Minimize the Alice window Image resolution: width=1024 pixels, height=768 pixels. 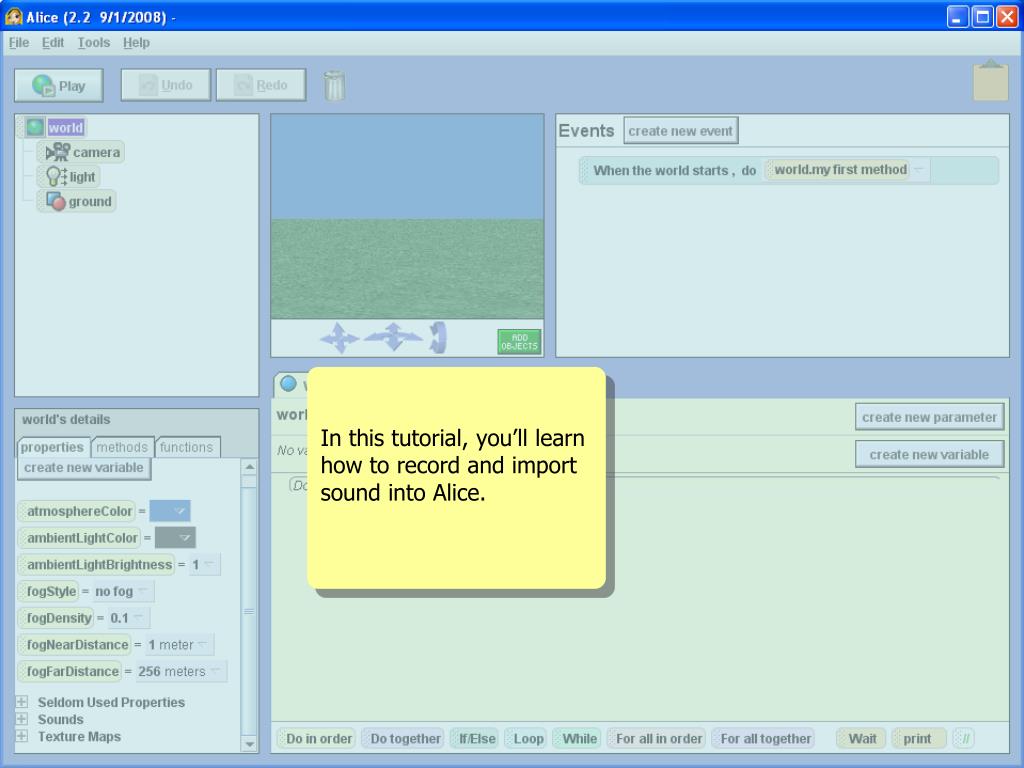tap(957, 17)
